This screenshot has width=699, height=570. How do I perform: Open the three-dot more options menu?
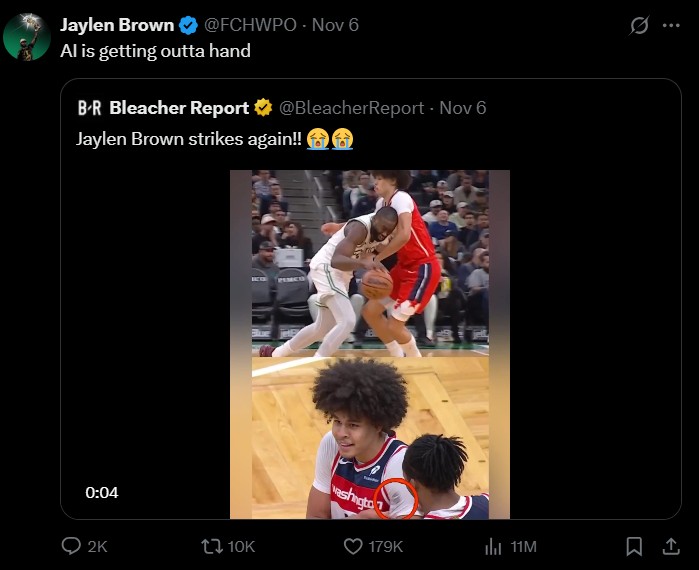click(671, 26)
